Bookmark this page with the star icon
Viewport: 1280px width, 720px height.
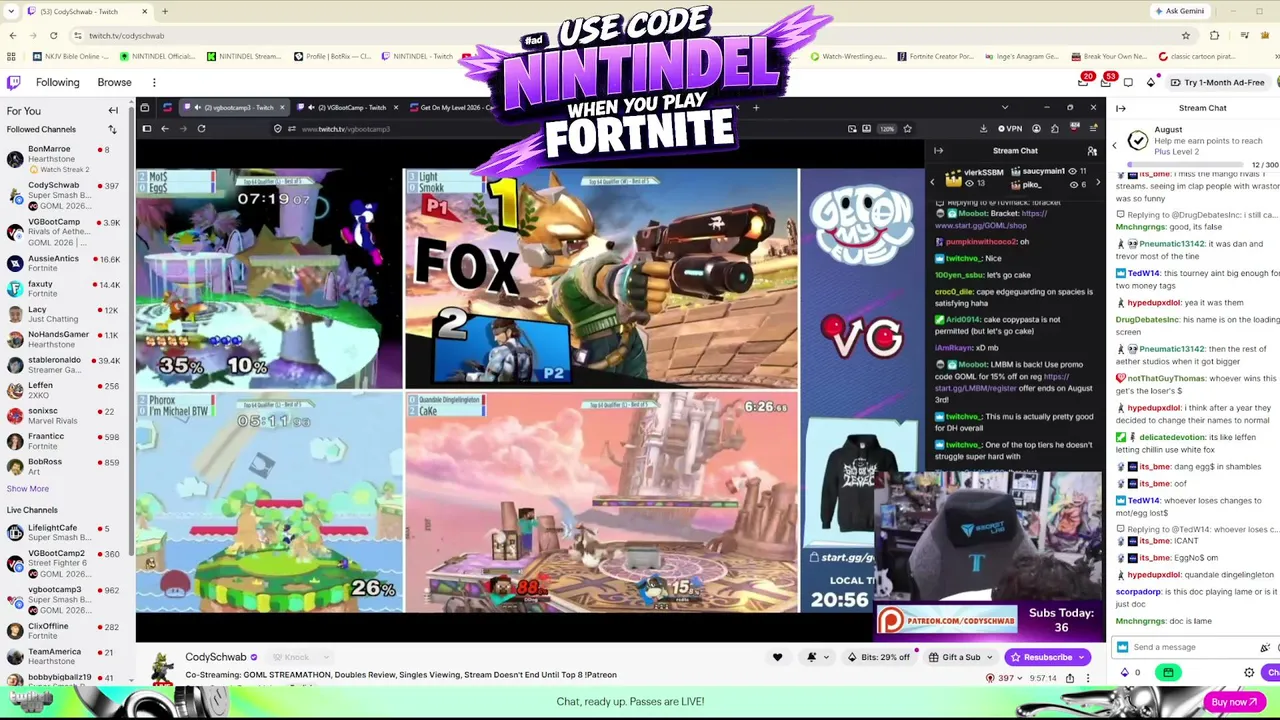pyautogui.click(x=1186, y=36)
